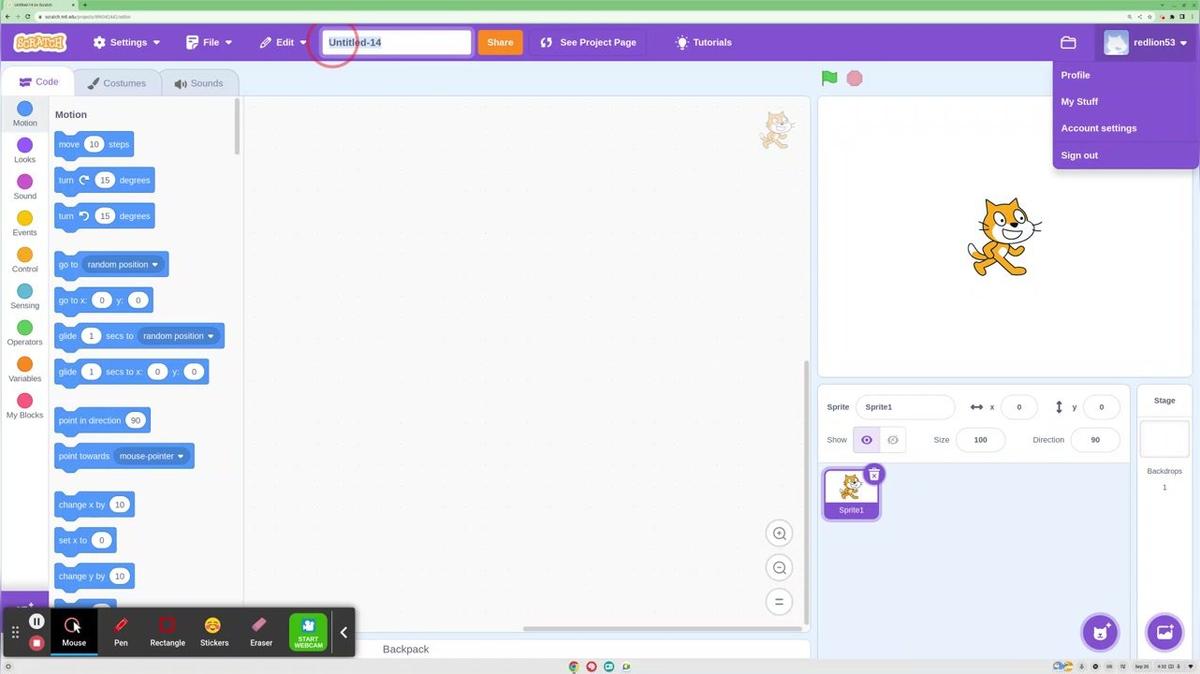The image size is (1200, 674).
Task: Click the zoom in magnifier icon
Action: pos(779,533)
